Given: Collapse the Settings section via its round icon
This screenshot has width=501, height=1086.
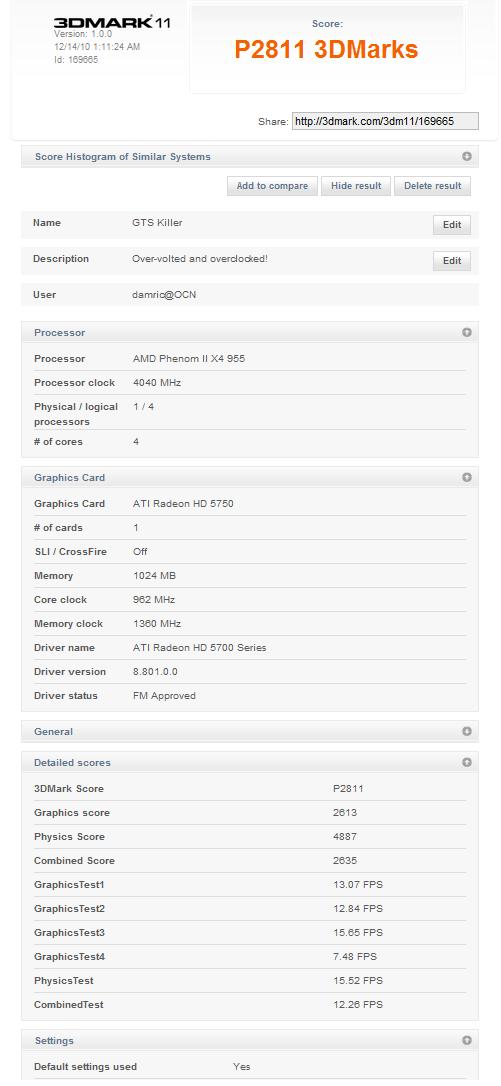Looking at the screenshot, I should 467,1040.
